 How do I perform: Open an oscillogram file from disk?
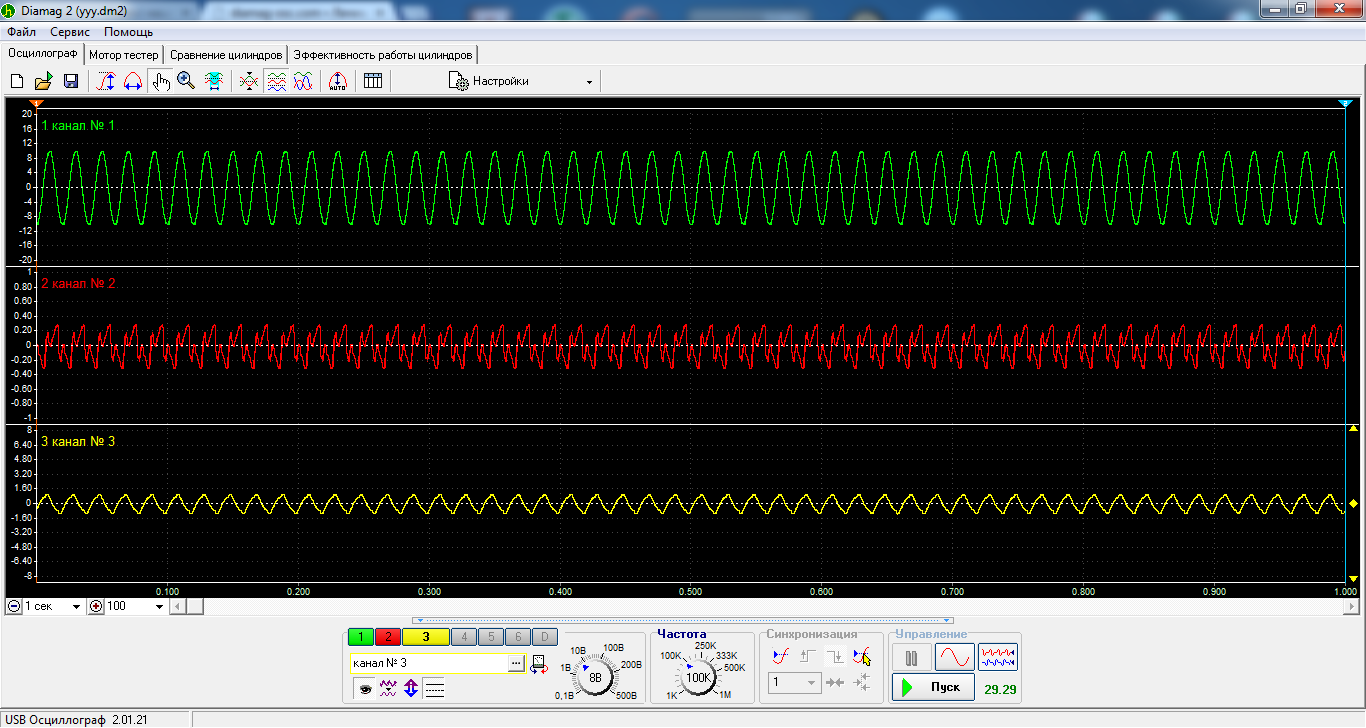tap(44, 81)
